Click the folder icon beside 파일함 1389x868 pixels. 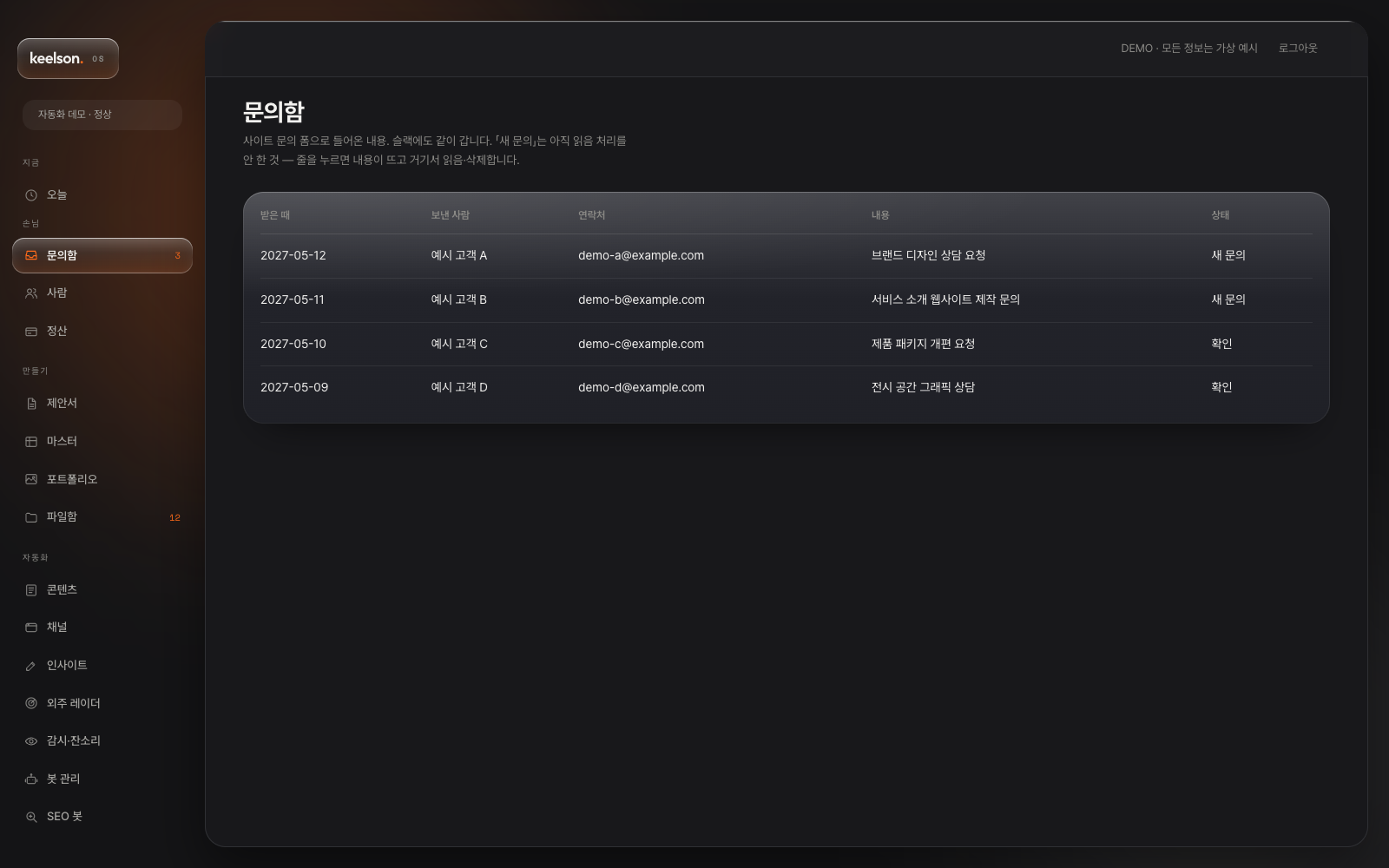(31, 517)
